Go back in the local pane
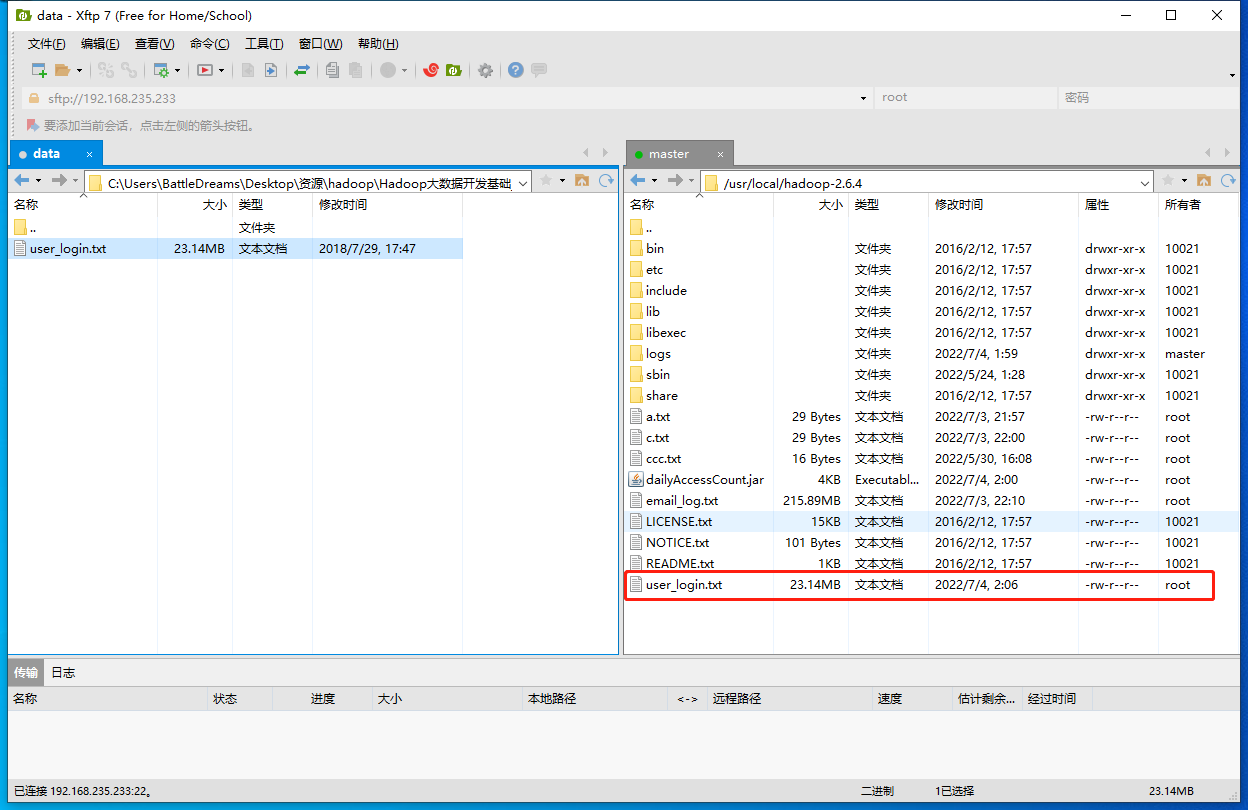1248x810 pixels. [x=23, y=181]
